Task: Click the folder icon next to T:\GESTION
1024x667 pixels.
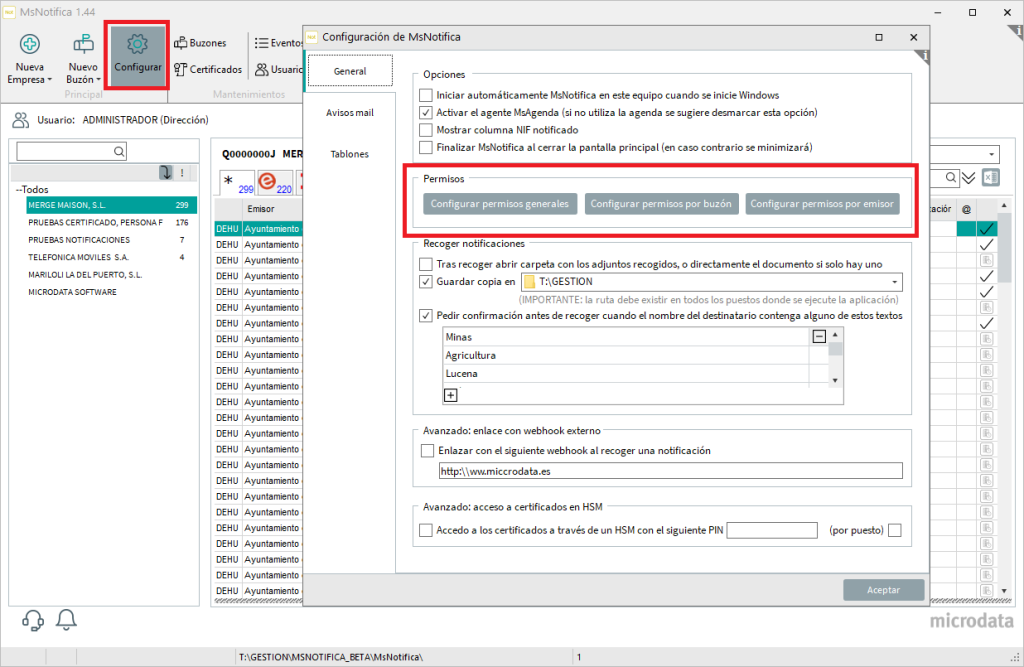Action: [x=529, y=282]
